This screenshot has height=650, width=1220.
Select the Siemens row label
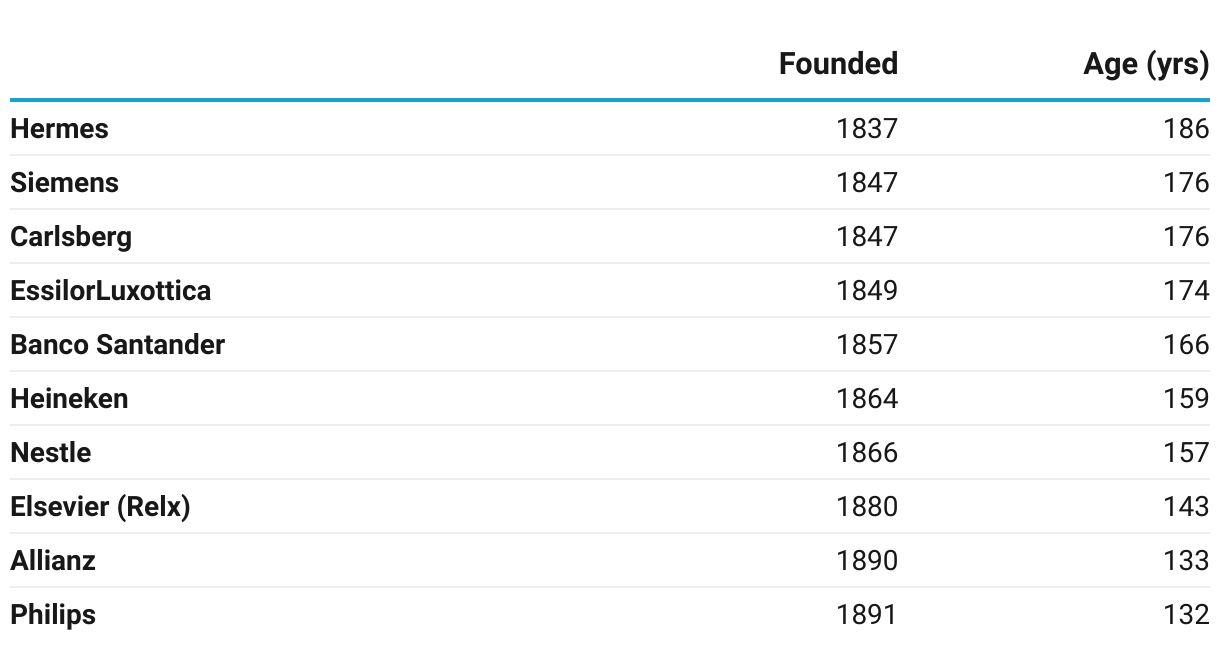[64, 183]
